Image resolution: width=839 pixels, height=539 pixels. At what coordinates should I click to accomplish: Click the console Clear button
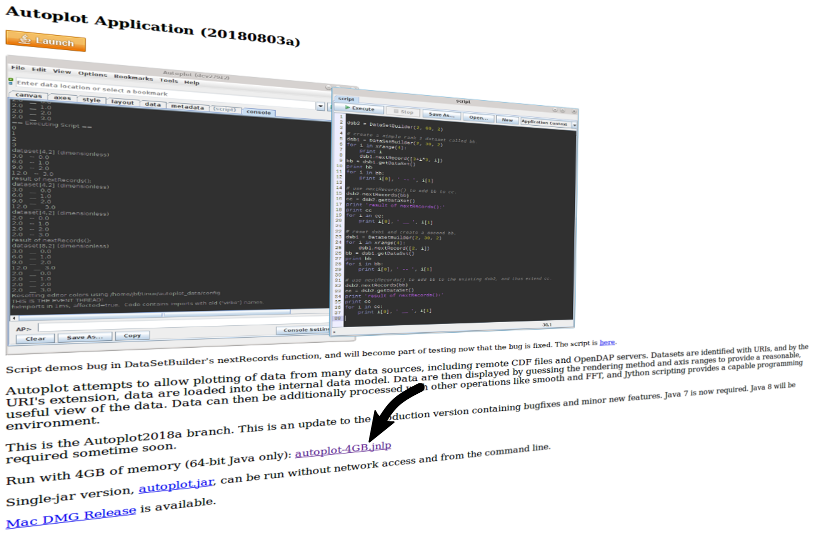pos(35,339)
